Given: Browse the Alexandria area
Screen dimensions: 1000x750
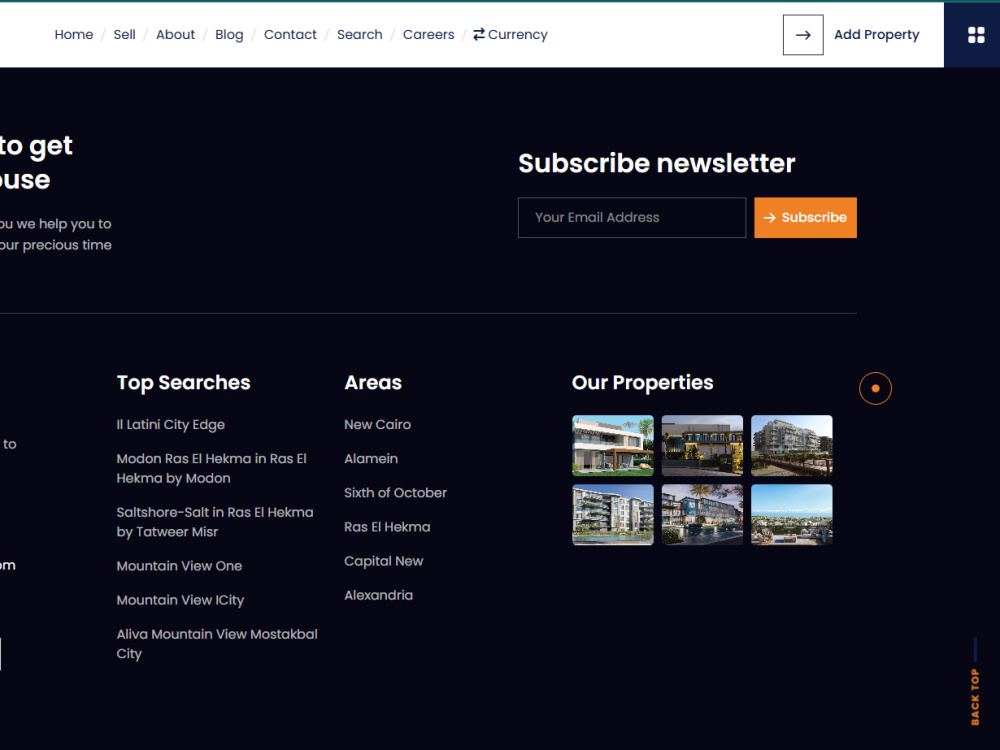Looking at the screenshot, I should pos(379,595).
